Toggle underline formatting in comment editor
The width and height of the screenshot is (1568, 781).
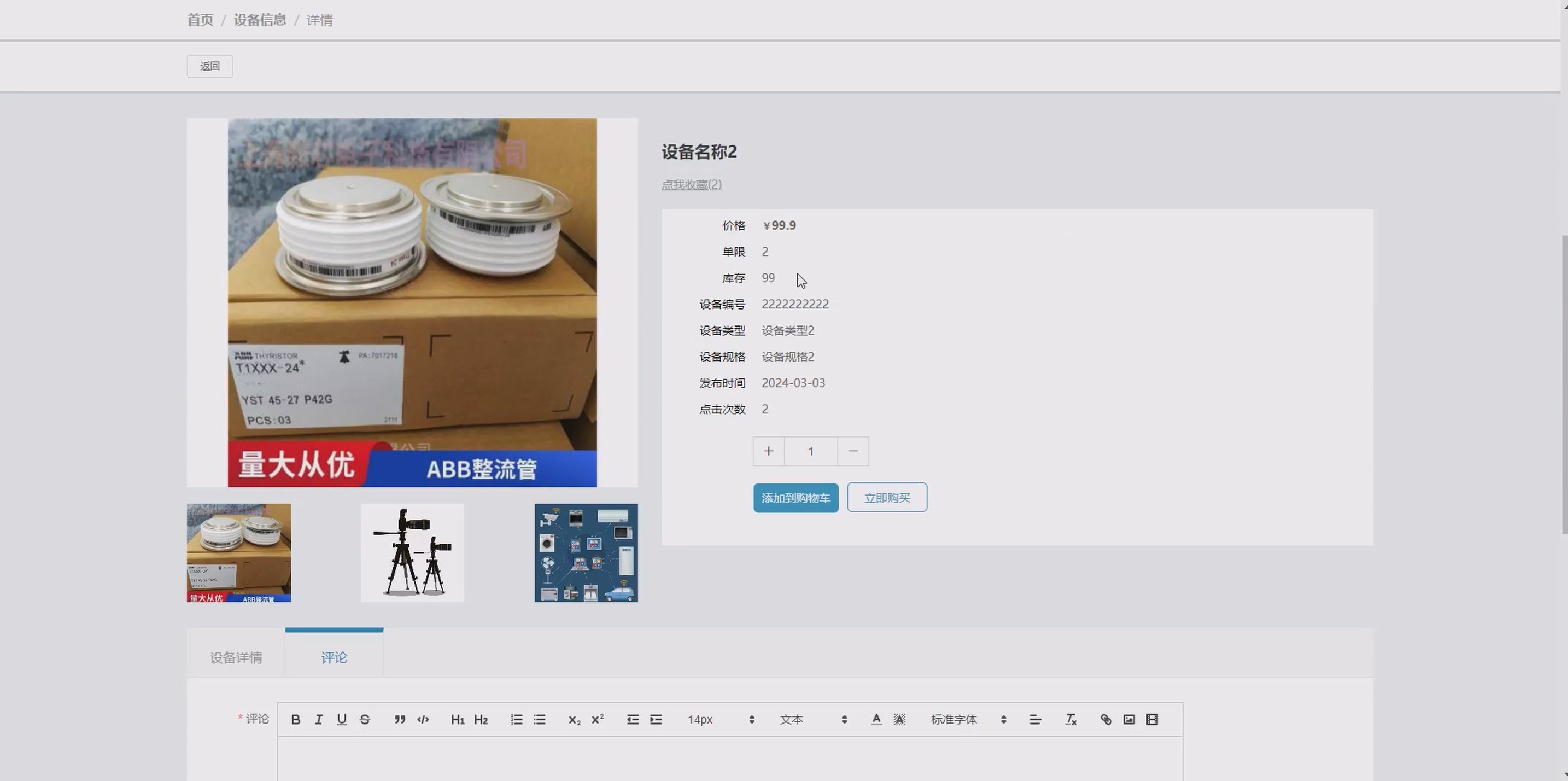tap(342, 720)
